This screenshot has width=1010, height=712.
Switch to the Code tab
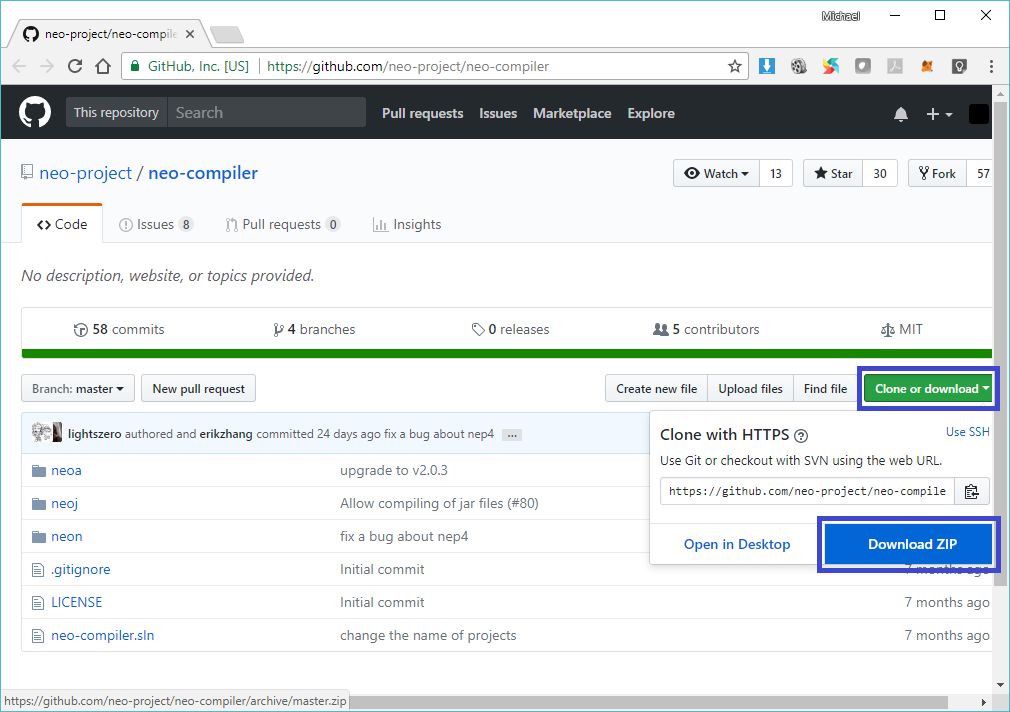62,224
